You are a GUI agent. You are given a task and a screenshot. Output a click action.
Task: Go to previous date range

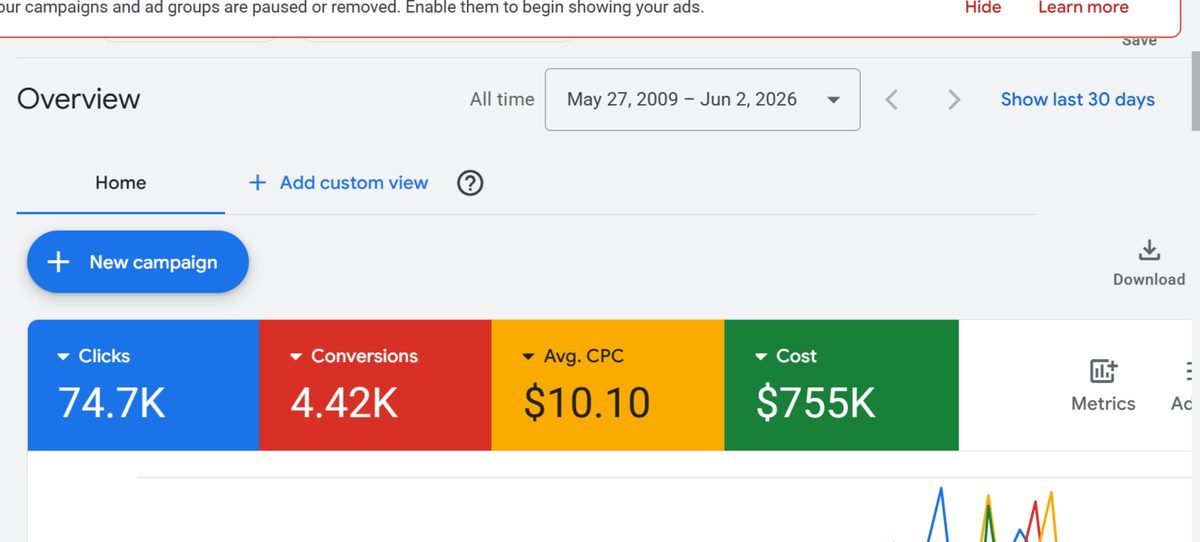pos(892,99)
